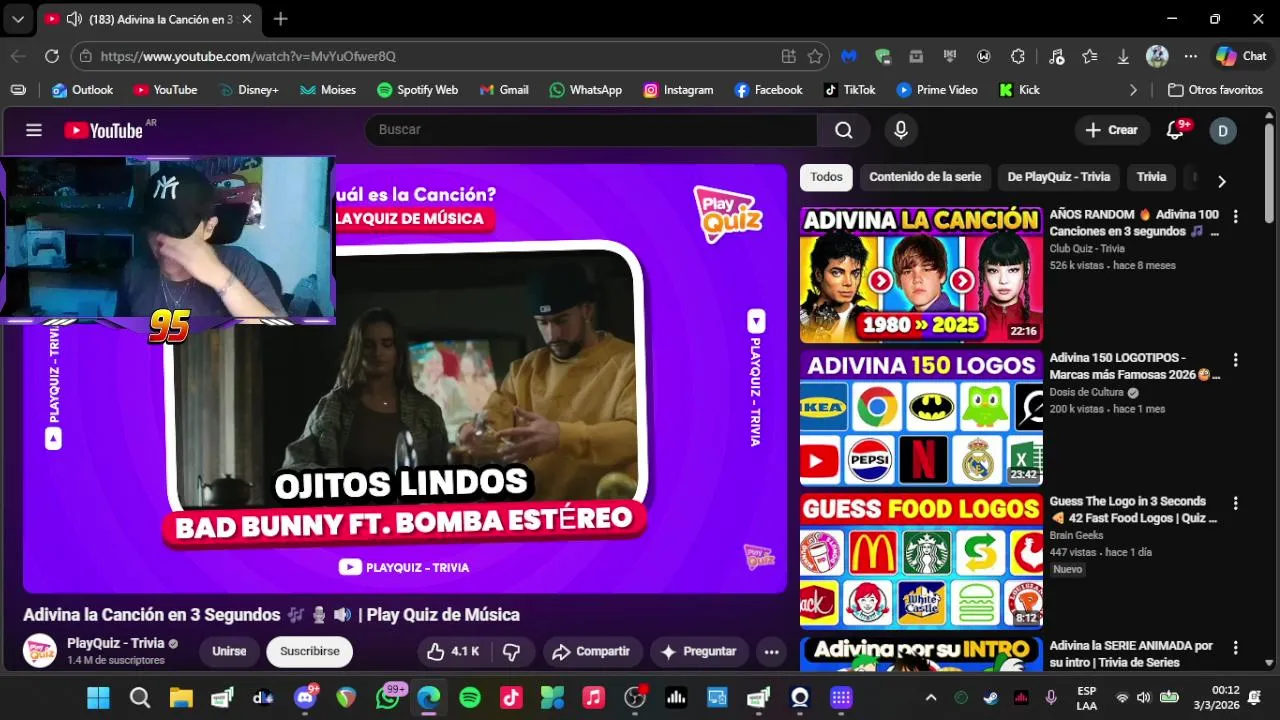Viewport: 1280px width, 720px height.
Task: Open the Prime Video bookmark
Action: (937, 90)
